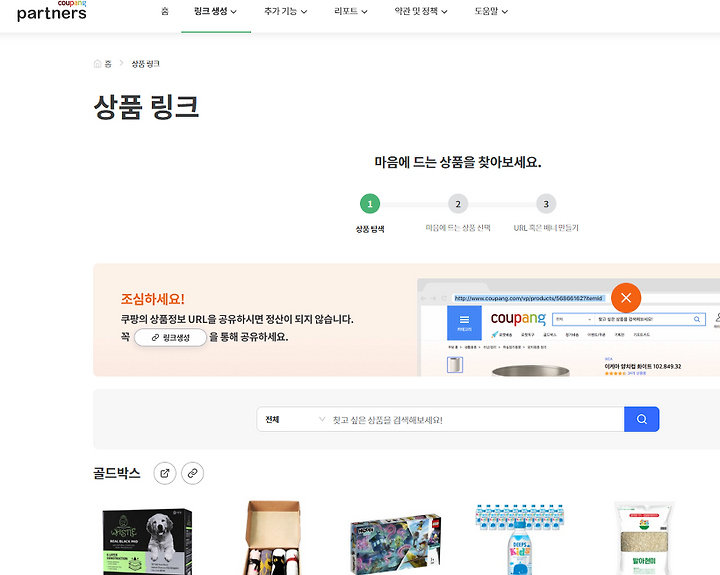This screenshot has height=575, width=720.
Task: Open the 홈 menu item
Action: 165,11
